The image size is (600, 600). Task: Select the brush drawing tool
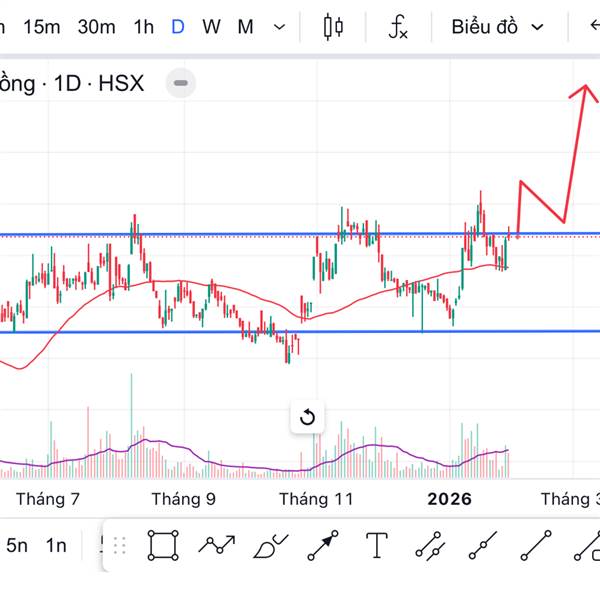(x=270, y=545)
